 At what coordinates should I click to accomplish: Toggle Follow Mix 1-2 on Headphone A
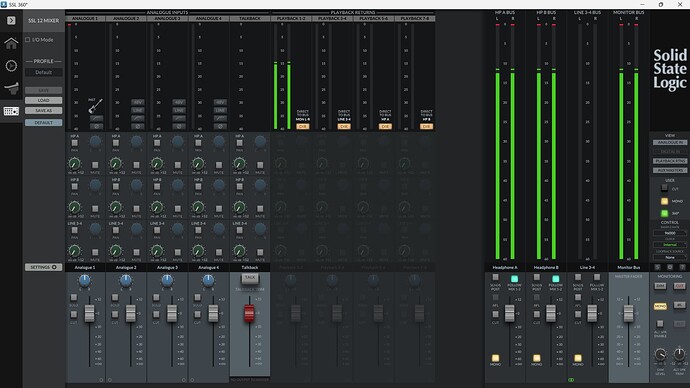pos(514,278)
